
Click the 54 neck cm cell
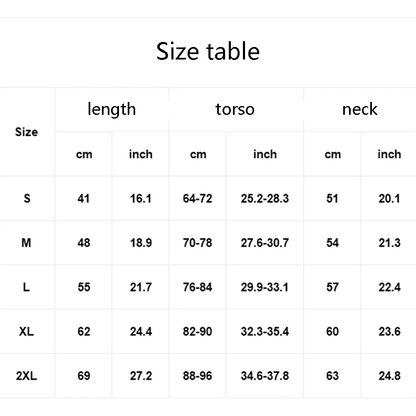click(x=332, y=243)
